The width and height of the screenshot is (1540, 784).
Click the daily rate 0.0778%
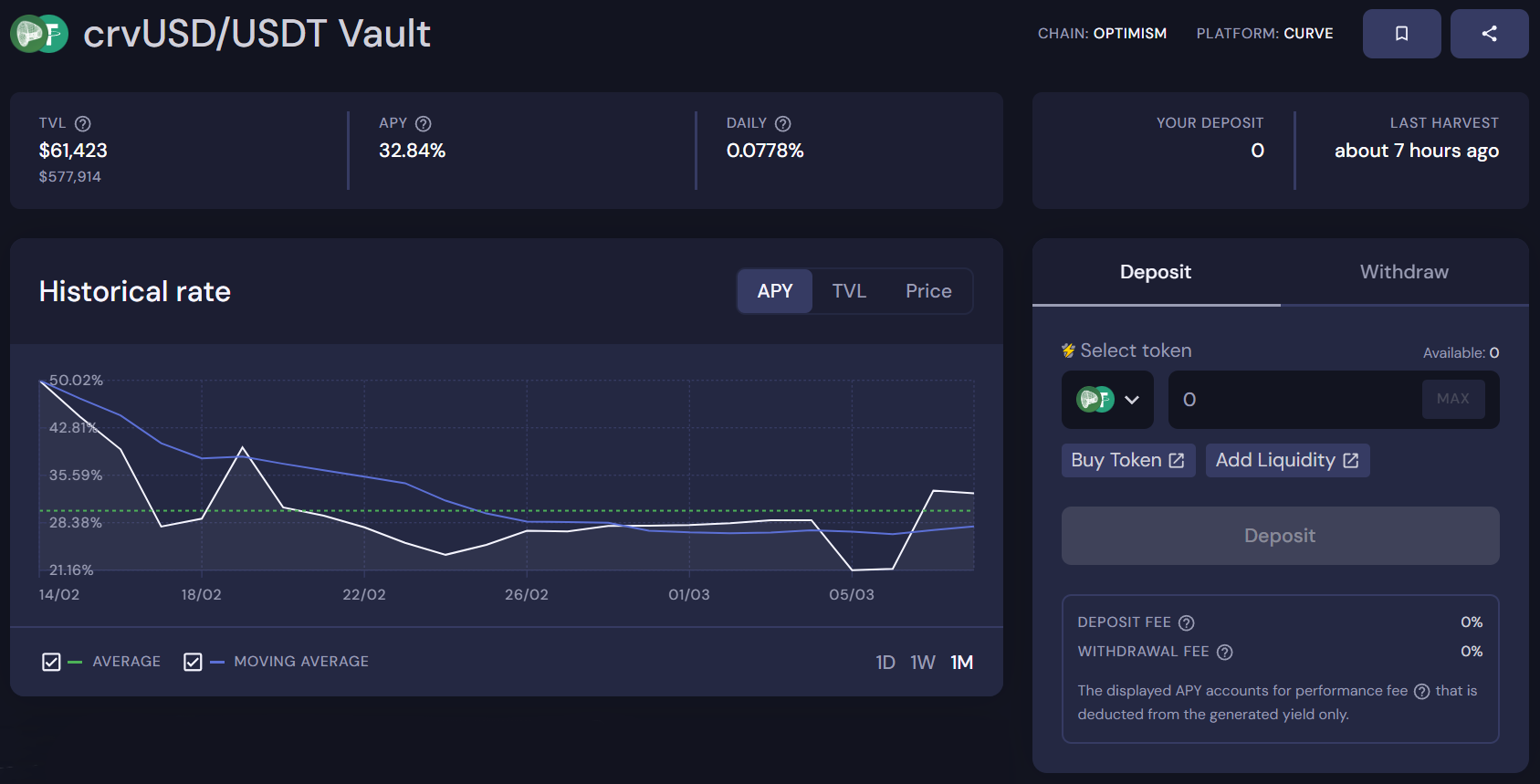765,151
